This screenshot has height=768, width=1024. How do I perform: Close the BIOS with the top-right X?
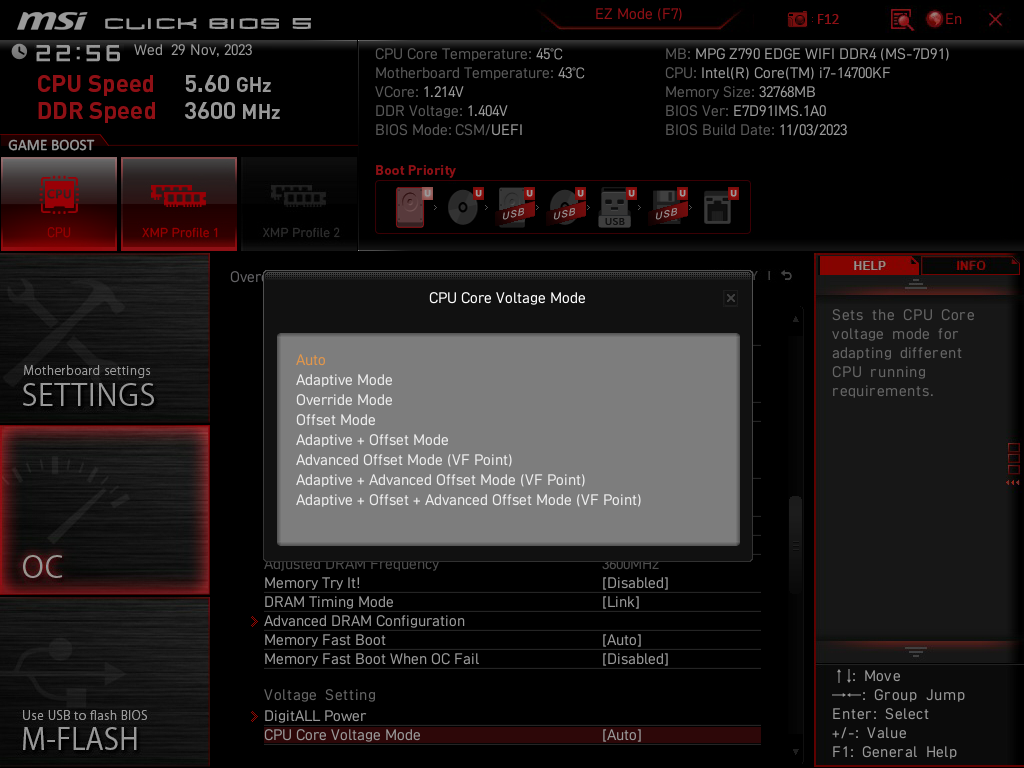tap(995, 20)
